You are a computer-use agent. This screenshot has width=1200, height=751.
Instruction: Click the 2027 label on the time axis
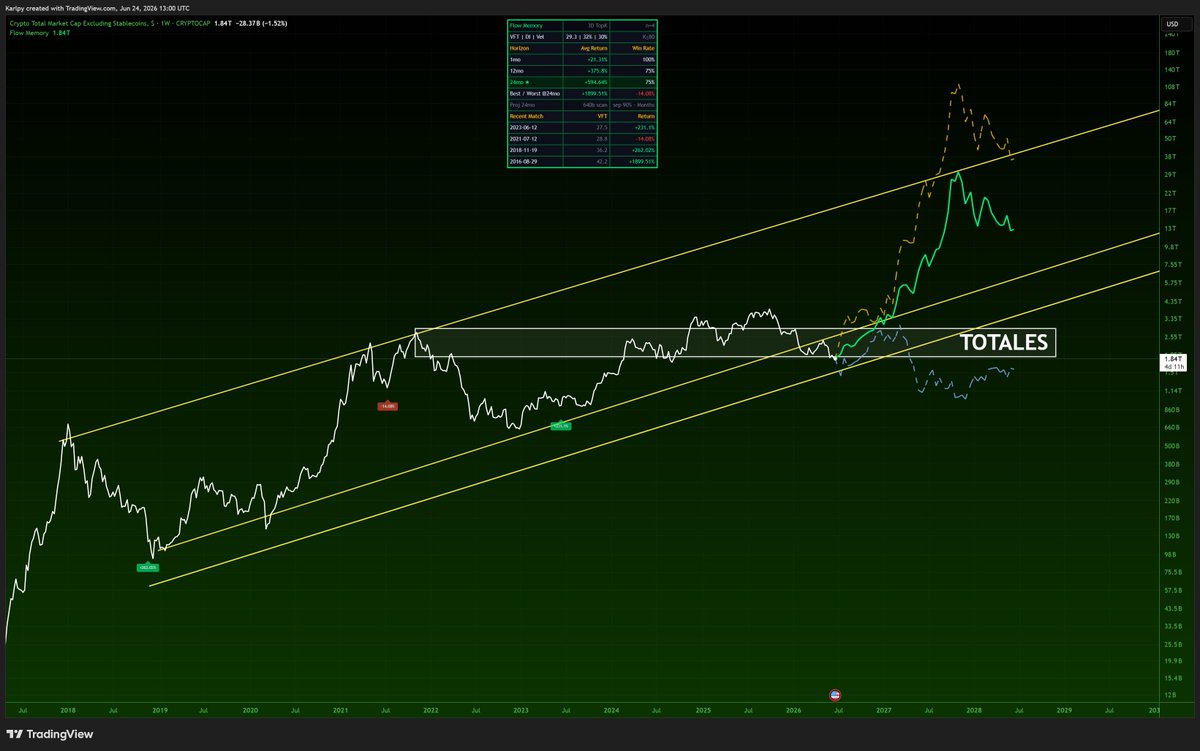click(x=884, y=710)
